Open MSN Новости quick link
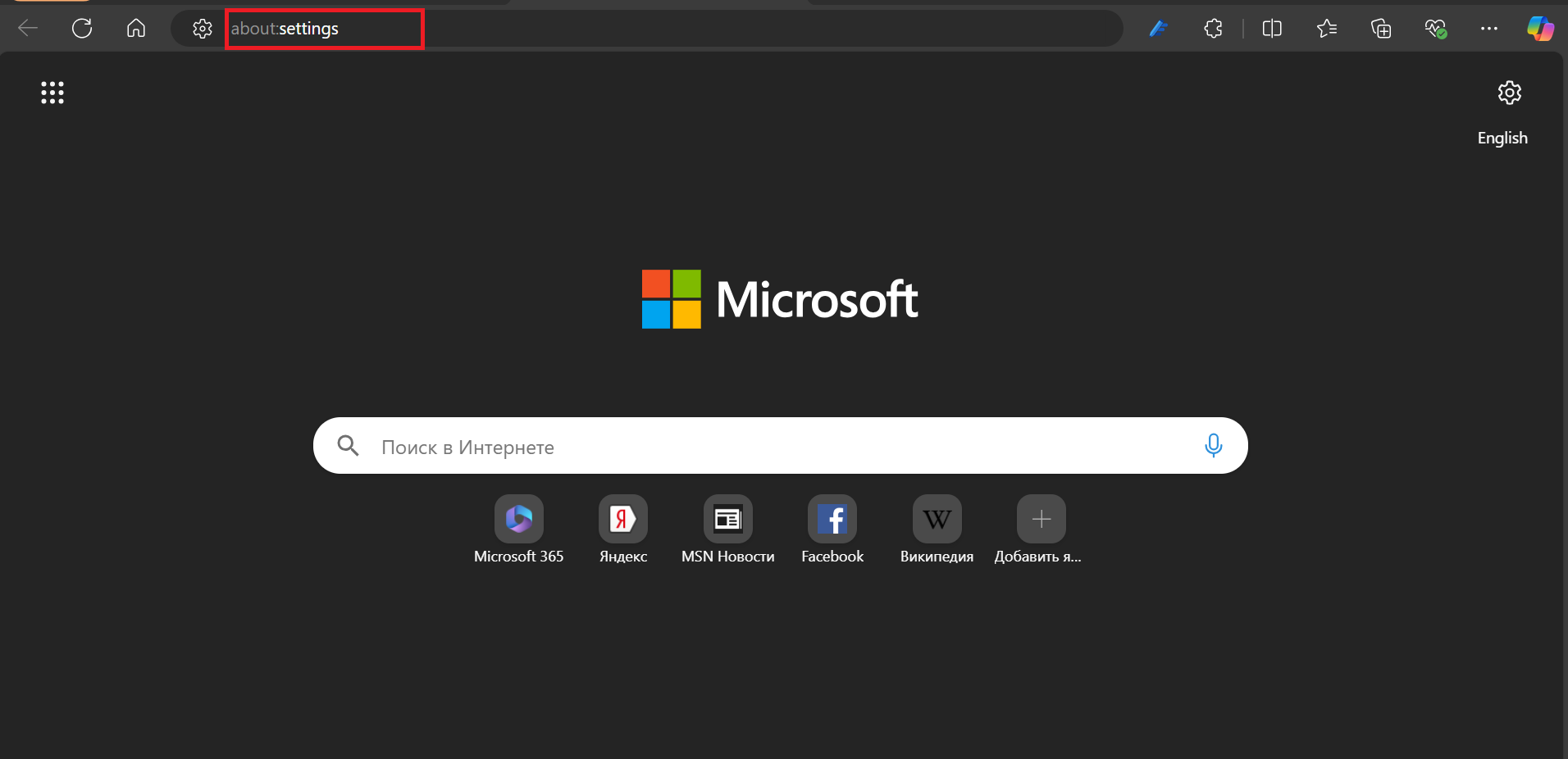This screenshot has width=1568, height=759. click(728, 529)
